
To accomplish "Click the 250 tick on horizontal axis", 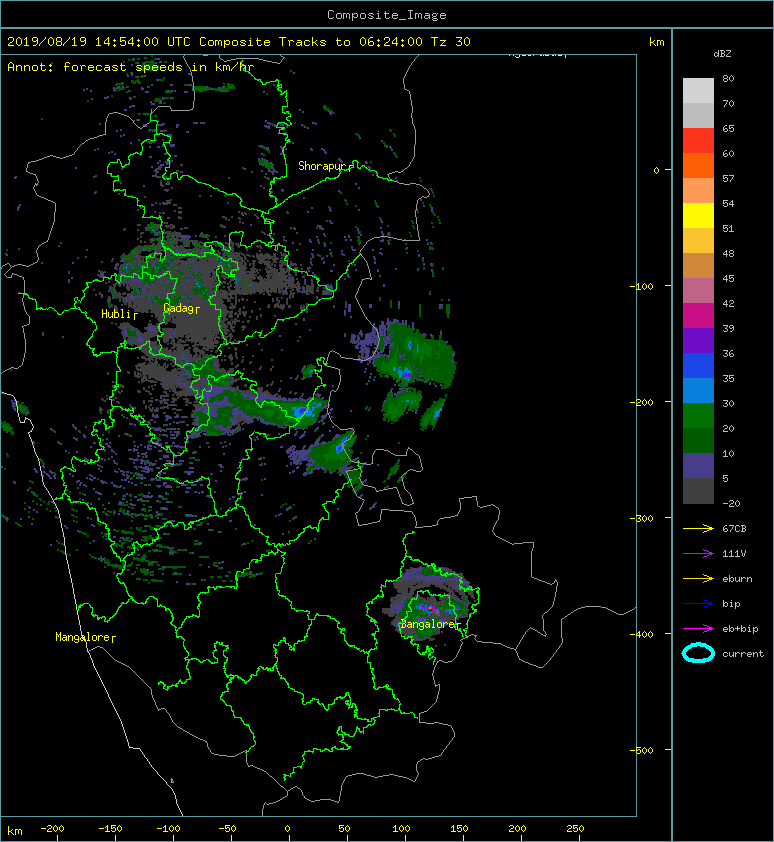I will 575,829.
